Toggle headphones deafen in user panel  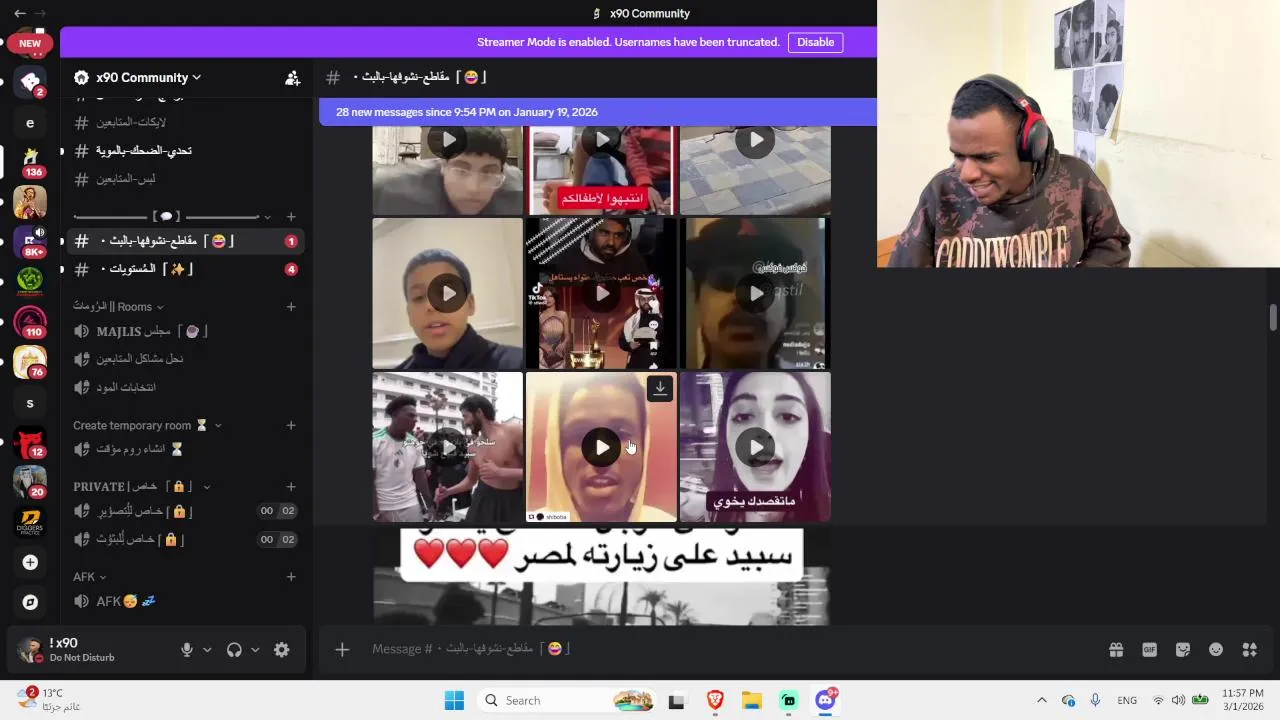234,650
